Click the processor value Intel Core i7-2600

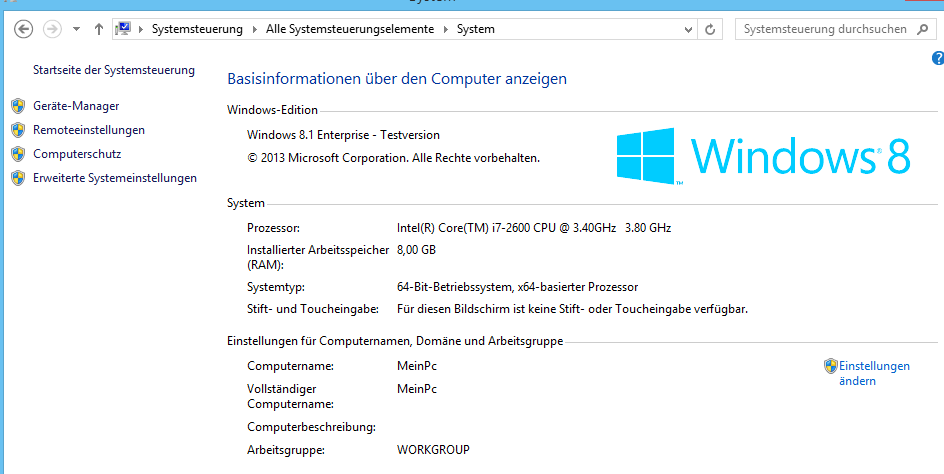pos(533,228)
